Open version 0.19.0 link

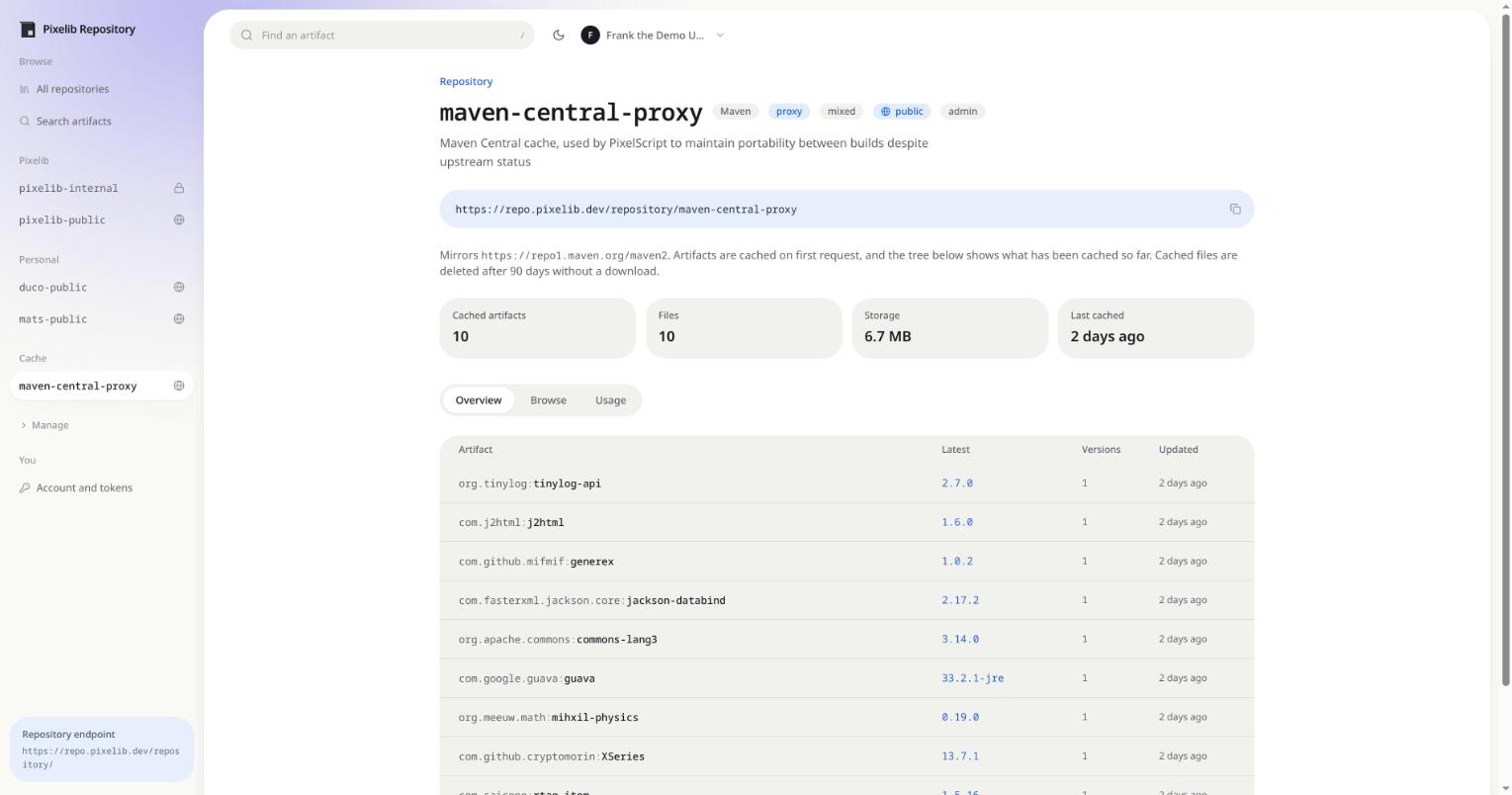[x=960, y=717]
